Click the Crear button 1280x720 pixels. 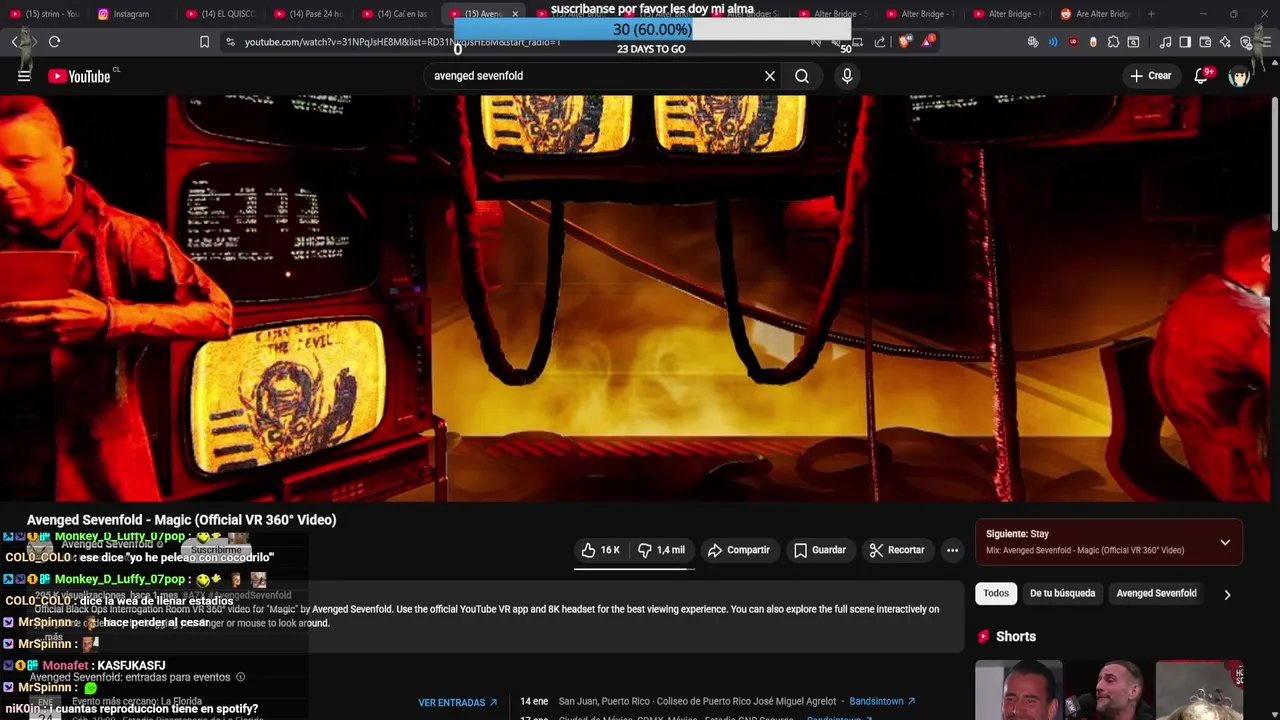click(x=1150, y=76)
